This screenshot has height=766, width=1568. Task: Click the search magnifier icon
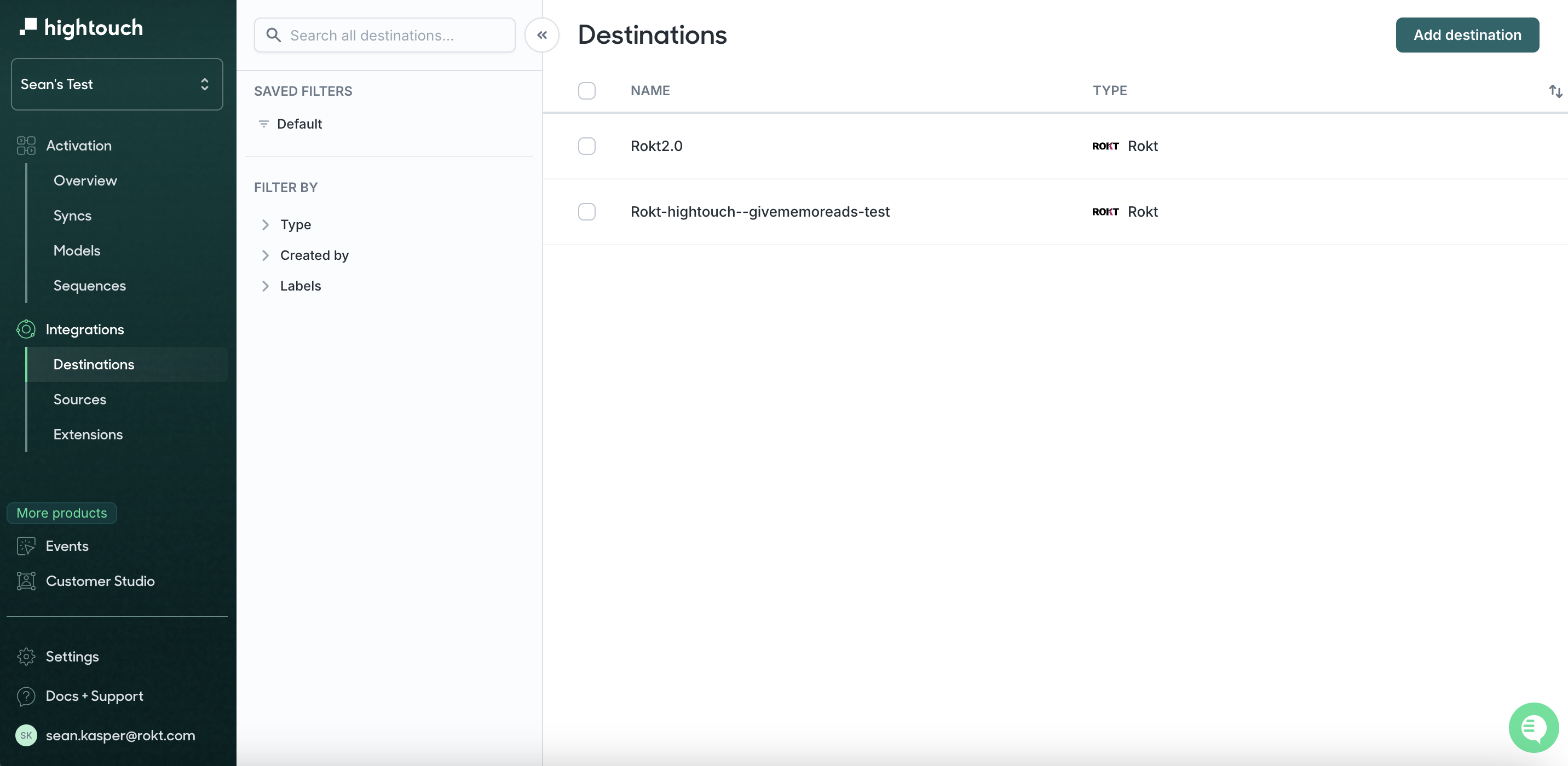(274, 35)
